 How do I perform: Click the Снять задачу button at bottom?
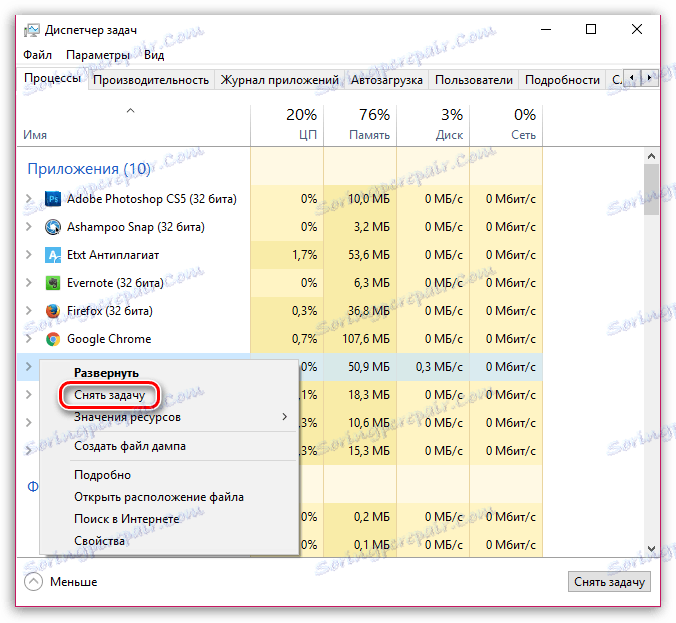coord(609,582)
